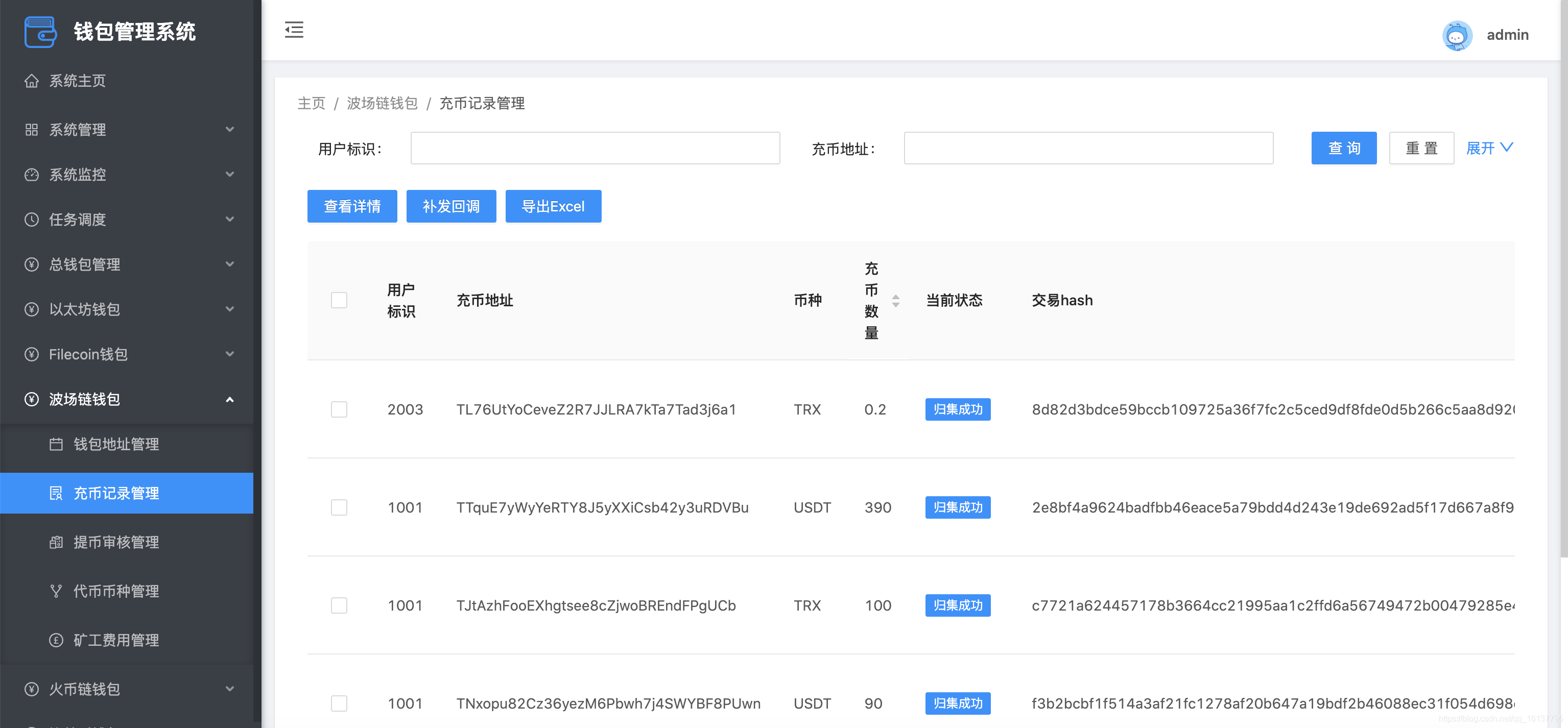This screenshot has width=1568, height=728.
Task: Click the sidebar collapse menu icon
Action: (294, 30)
